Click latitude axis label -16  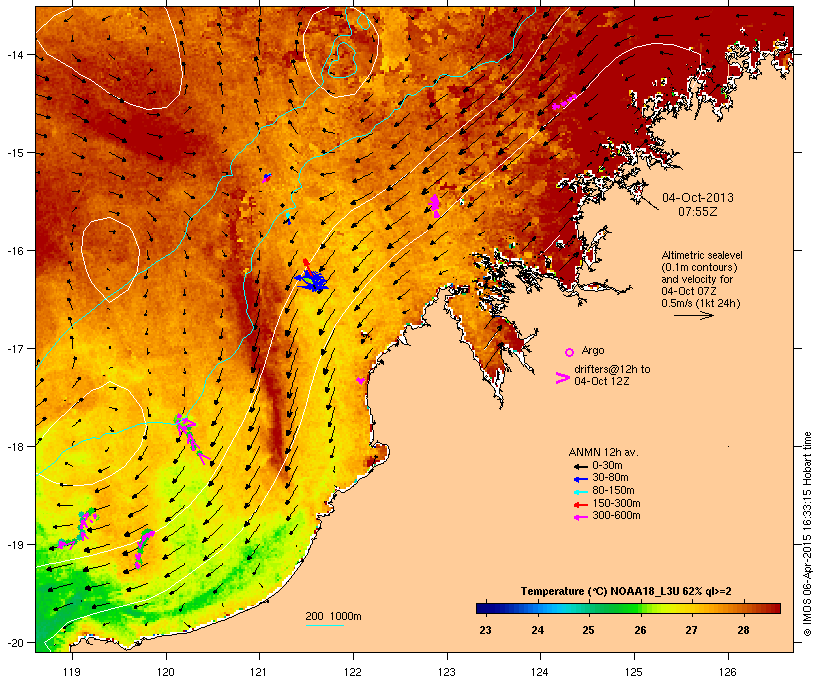click(15, 251)
